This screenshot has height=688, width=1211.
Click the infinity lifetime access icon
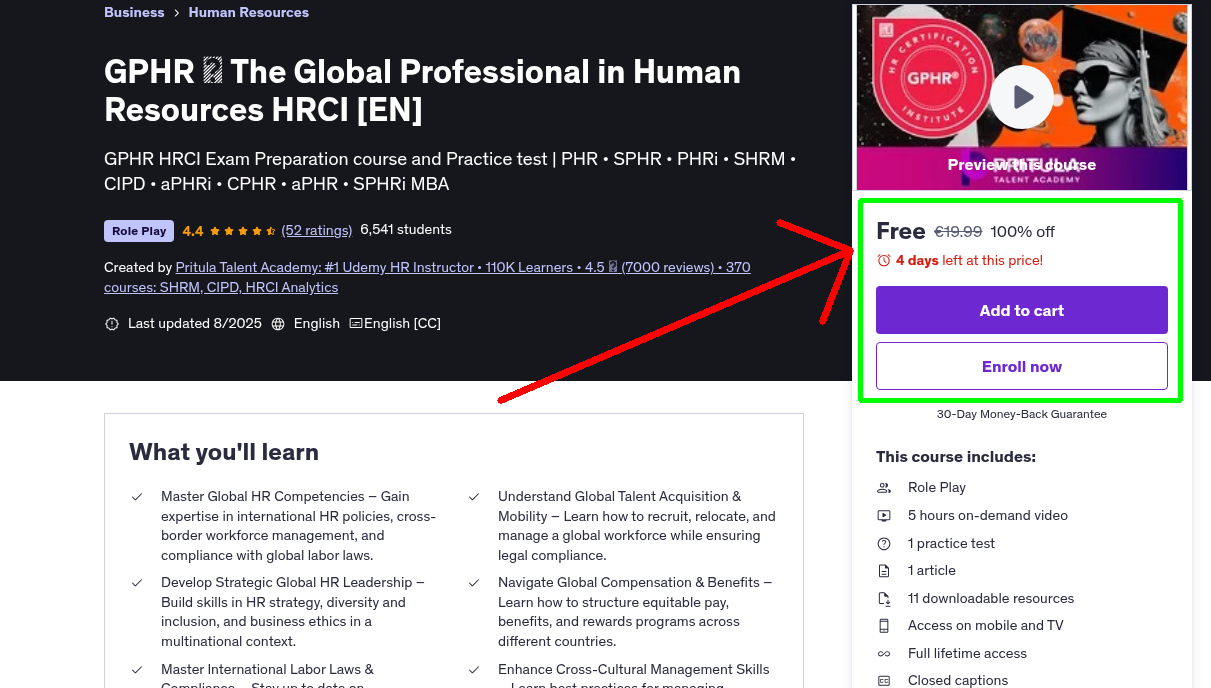(x=884, y=654)
